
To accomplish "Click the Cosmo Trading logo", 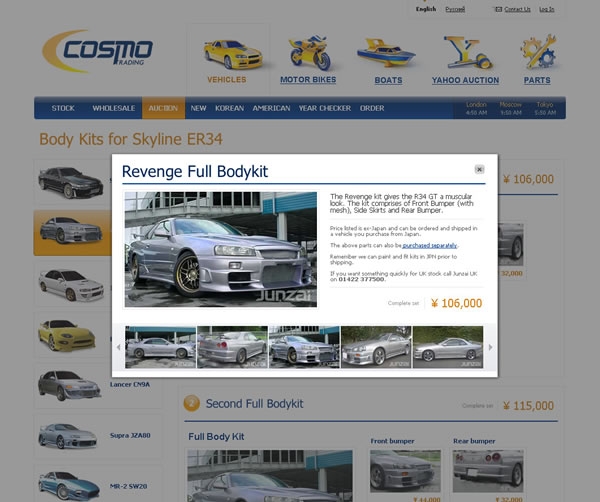I will coord(98,51).
